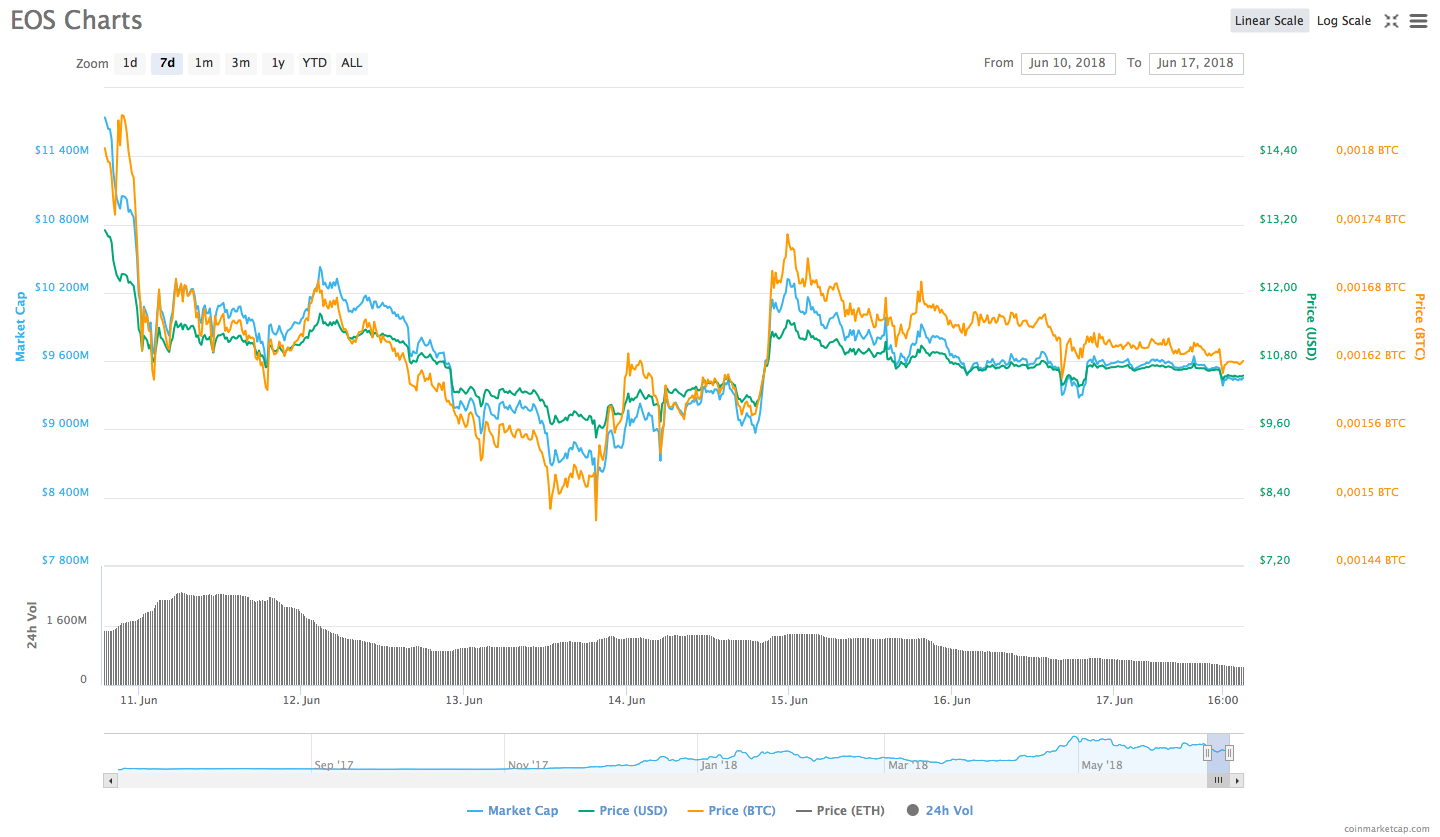The height and width of the screenshot is (837, 1440).
Task: Click the $9,60 USD axis label
Action: 1276,423
